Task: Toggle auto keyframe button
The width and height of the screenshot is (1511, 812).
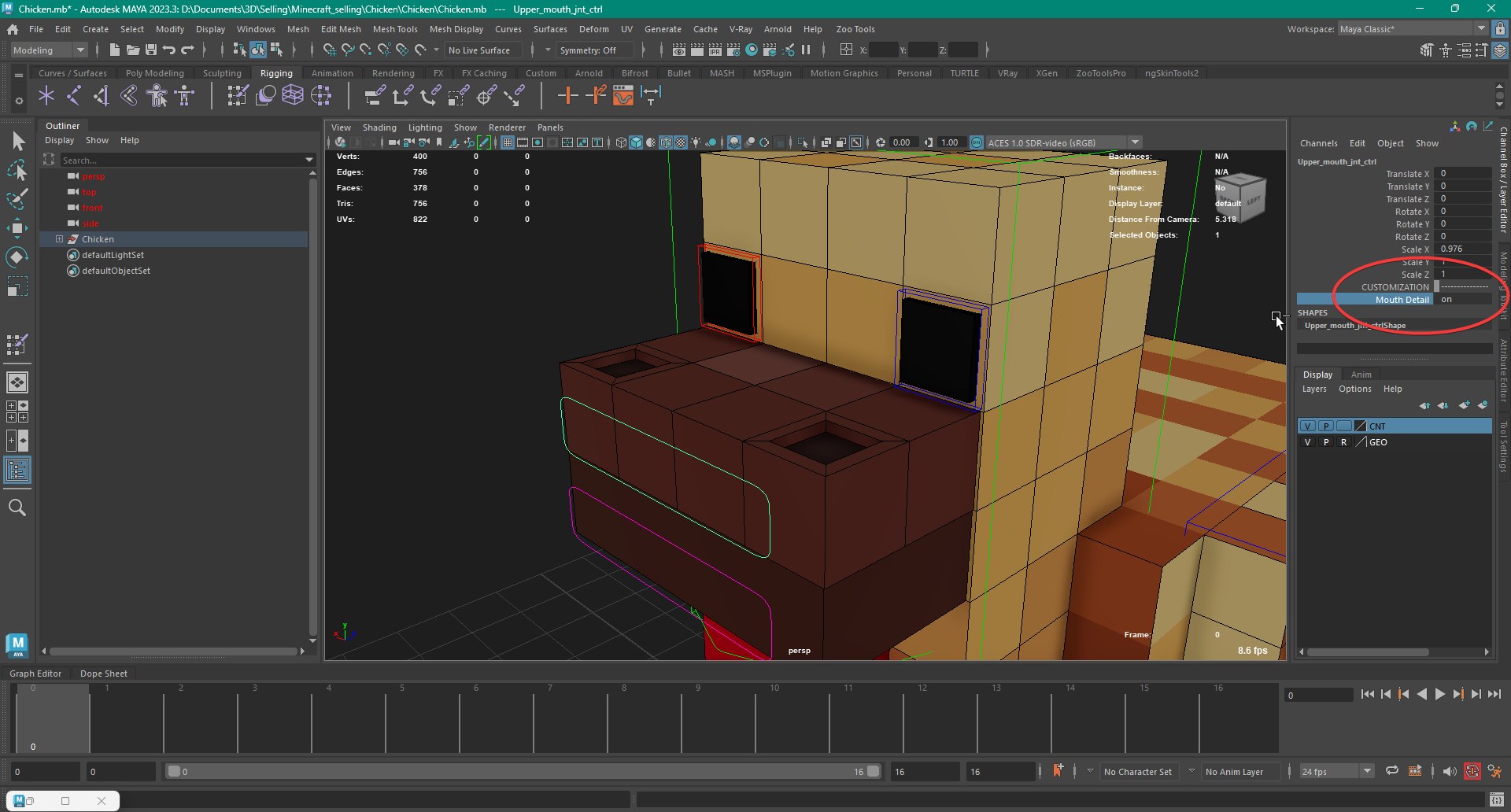Action: click(x=1472, y=772)
